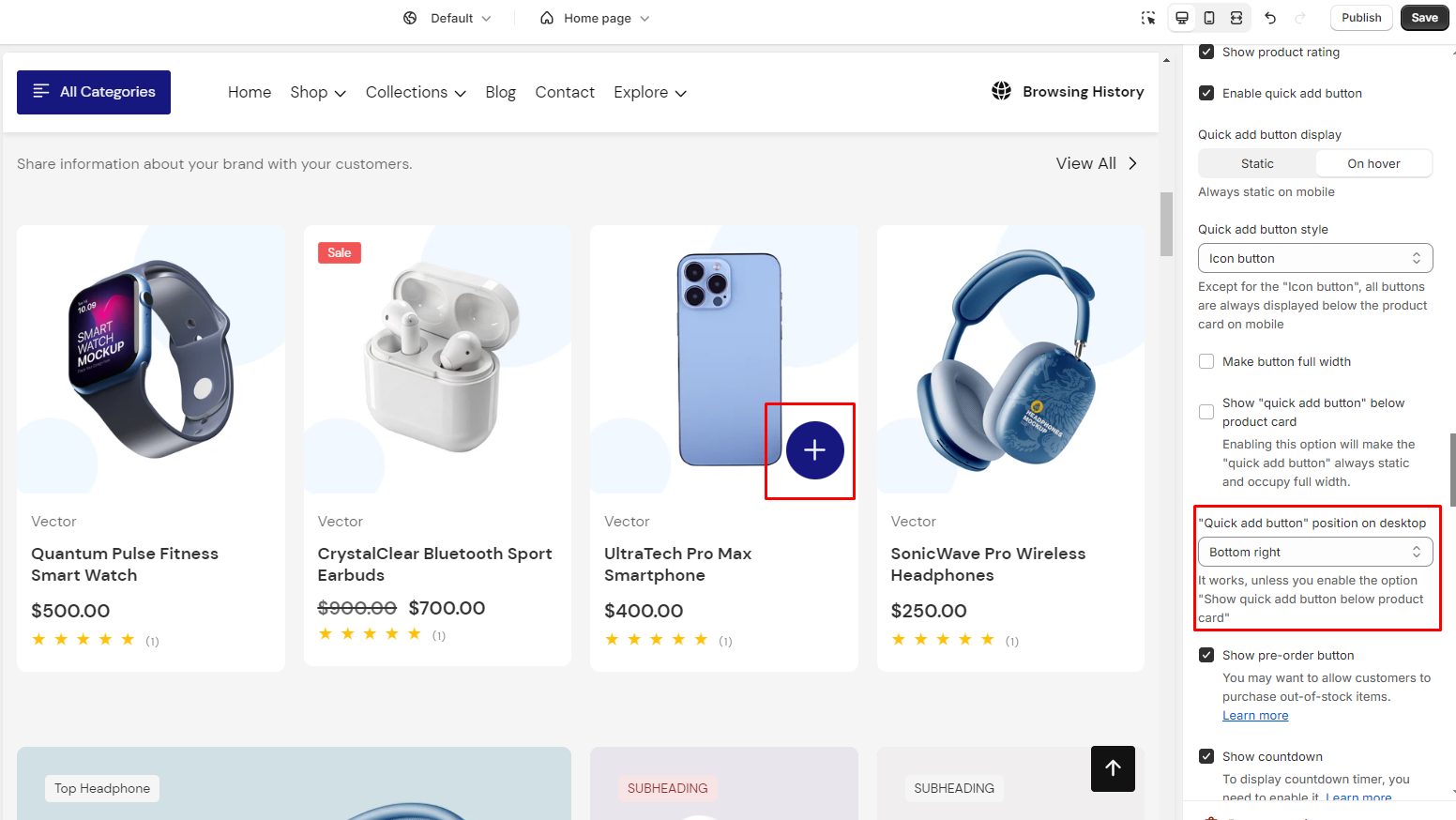The height and width of the screenshot is (820, 1456).
Task: Select the Static display option
Action: [1257, 163]
